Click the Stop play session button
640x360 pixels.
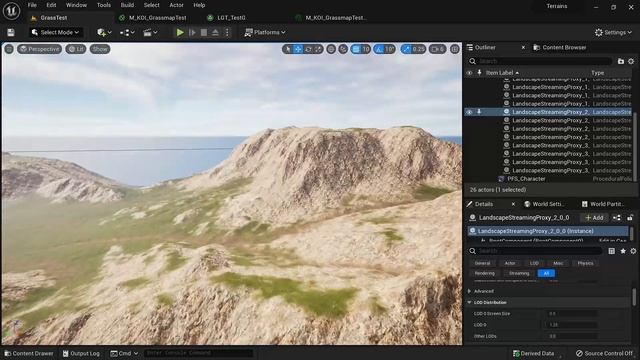coord(204,32)
